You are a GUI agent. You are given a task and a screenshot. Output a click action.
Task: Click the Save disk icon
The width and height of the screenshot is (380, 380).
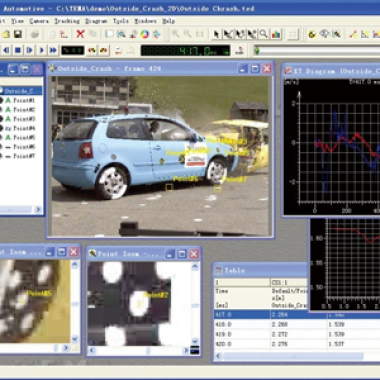[x=18, y=34]
